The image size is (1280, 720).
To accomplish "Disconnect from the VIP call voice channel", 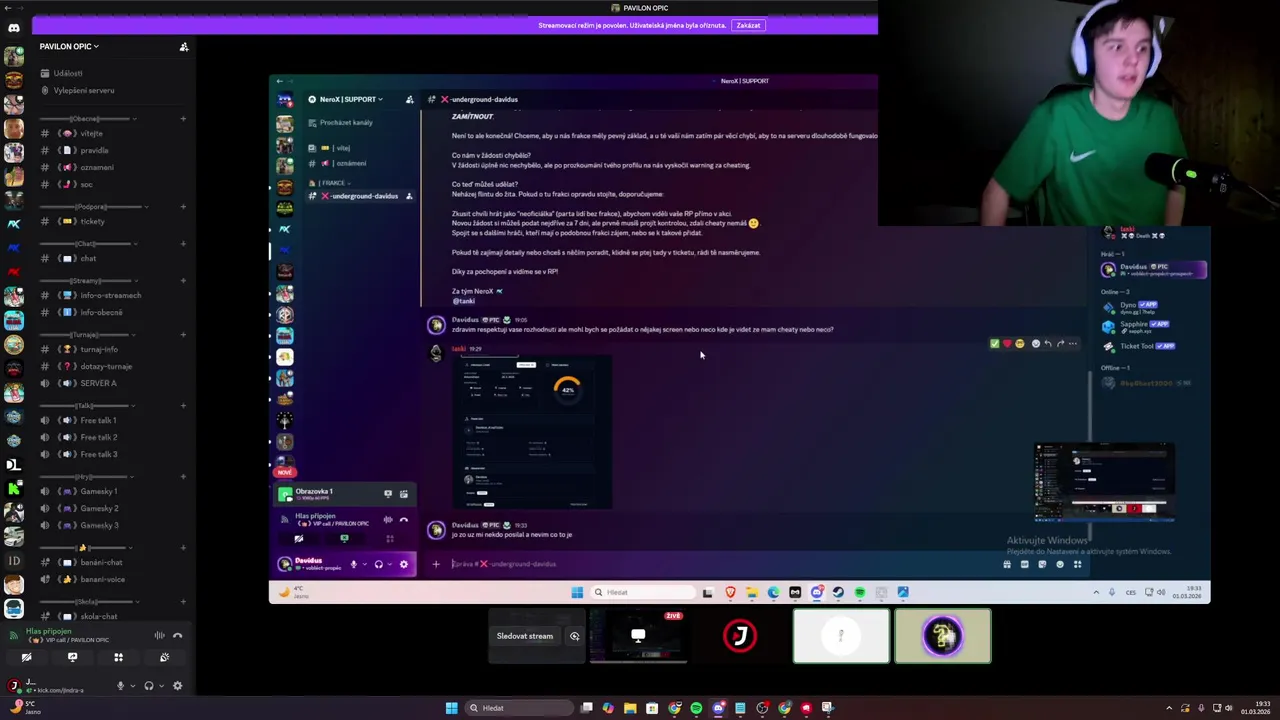I will 177,635.
